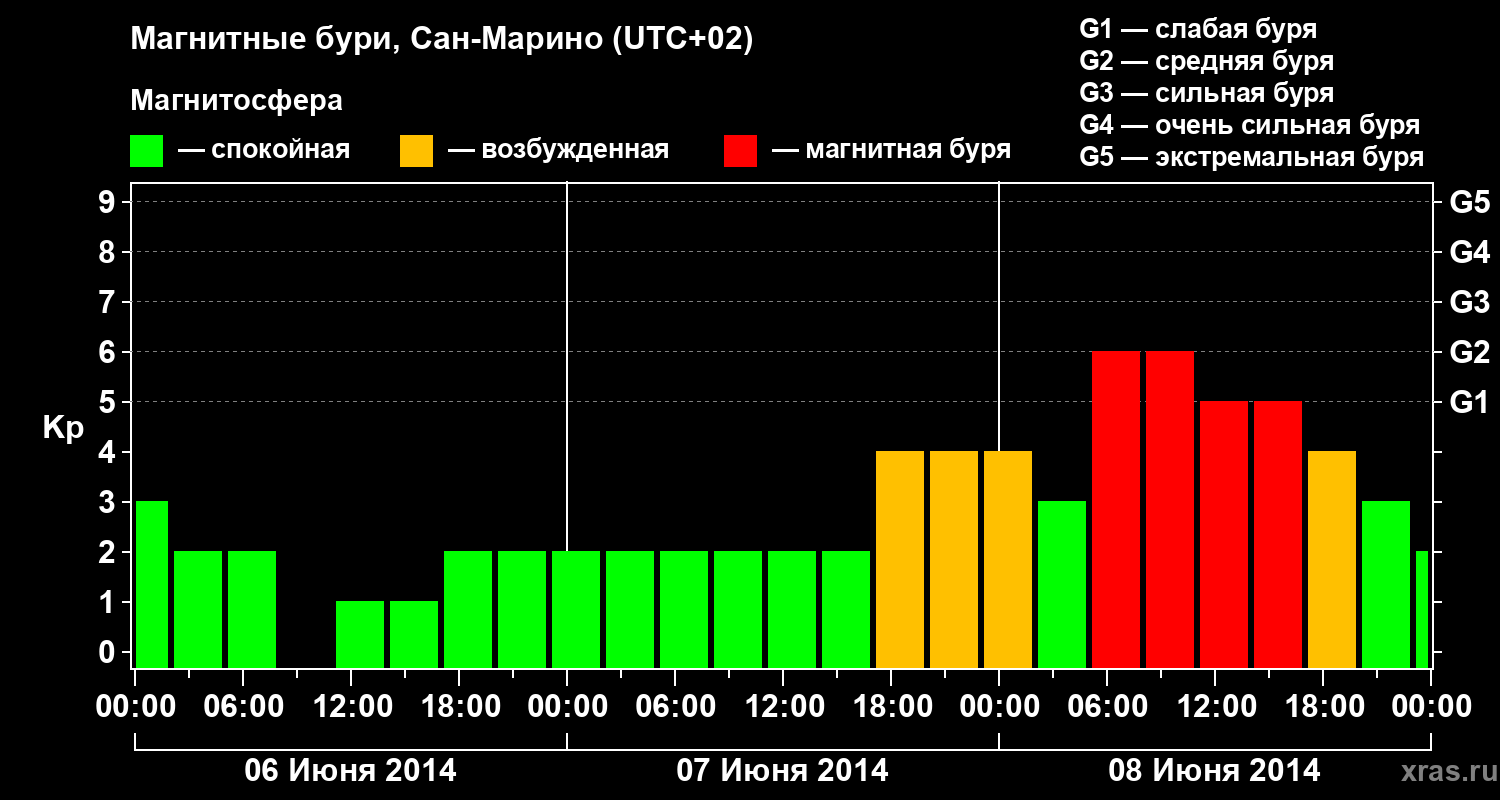Click the yellow Kp 4 bar at 21:00 on 07 June
This screenshot has height=800, width=1500.
(x=954, y=559)
